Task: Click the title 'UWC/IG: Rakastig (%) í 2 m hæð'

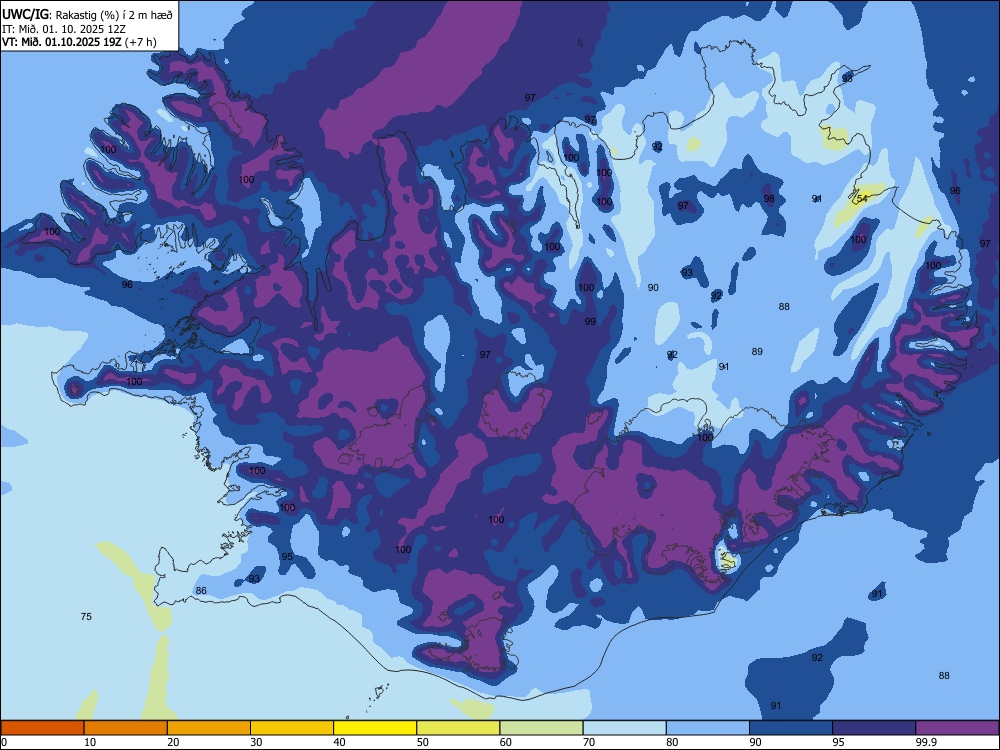Action: click(x=87, y=15)
